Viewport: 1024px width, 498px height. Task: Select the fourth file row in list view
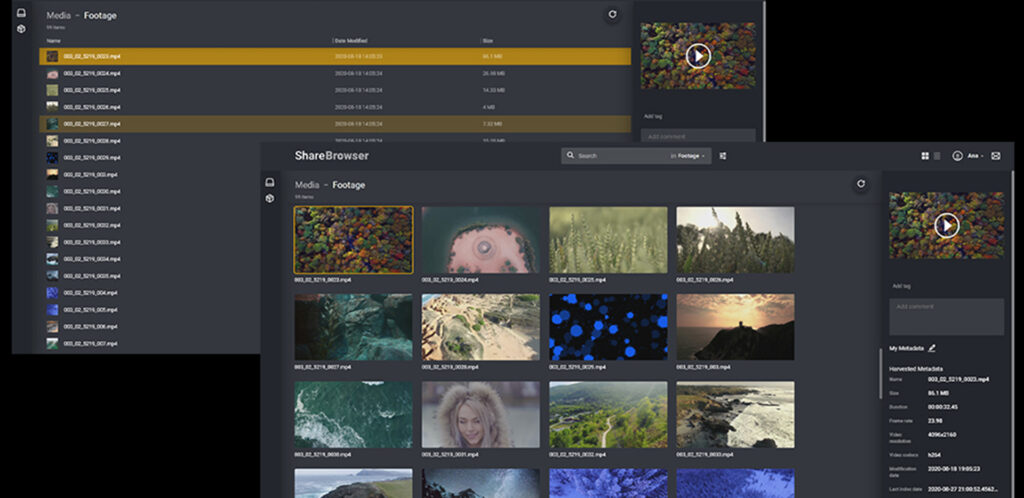[x=335, y=107]
